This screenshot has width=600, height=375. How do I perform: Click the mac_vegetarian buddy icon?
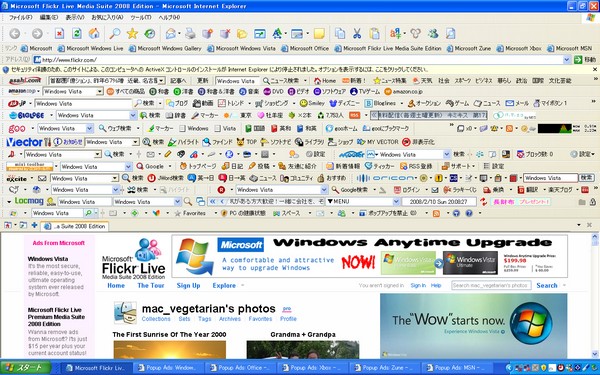pyautogui.click(x=125, y=313)
